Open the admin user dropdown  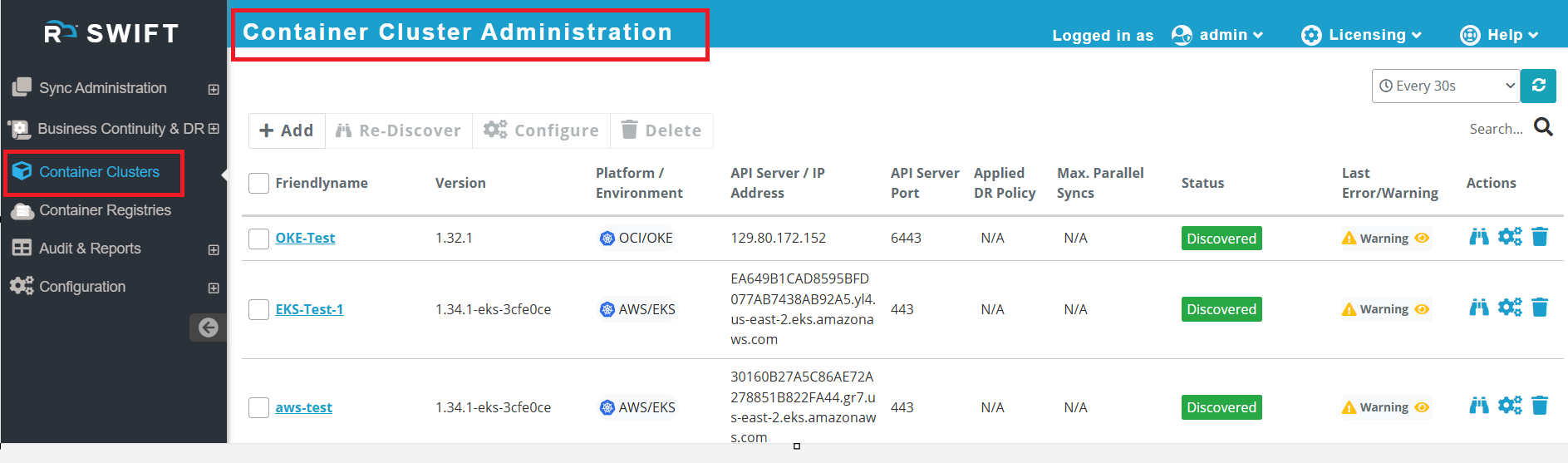click(x=1217, y=35)
